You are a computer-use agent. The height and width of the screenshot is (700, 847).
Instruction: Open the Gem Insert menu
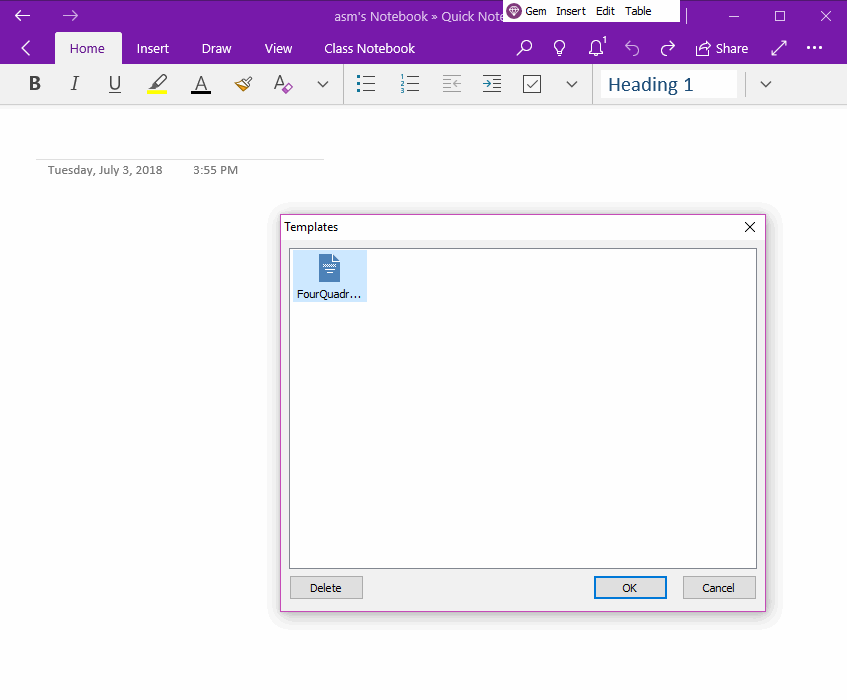coord(571,11)
